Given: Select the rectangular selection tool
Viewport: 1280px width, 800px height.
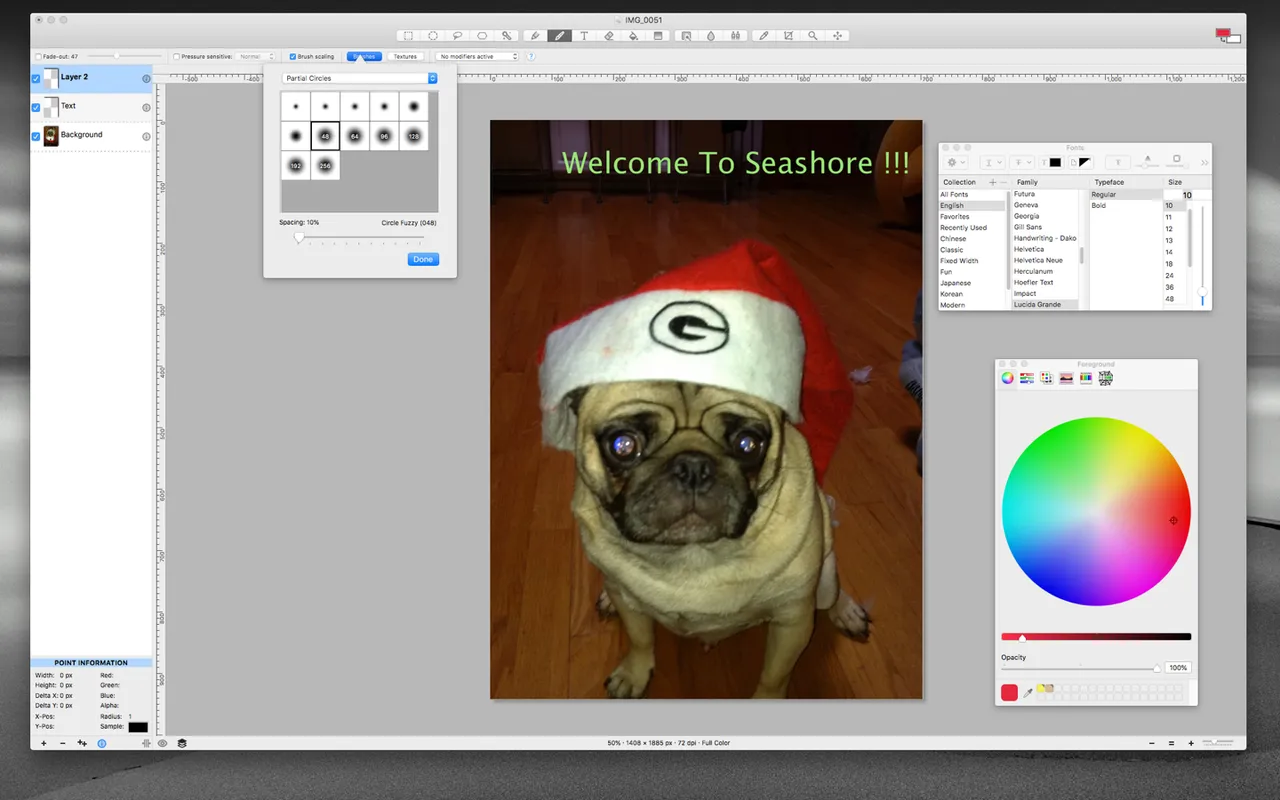Looking at the screenshot, I should (408, 36).
